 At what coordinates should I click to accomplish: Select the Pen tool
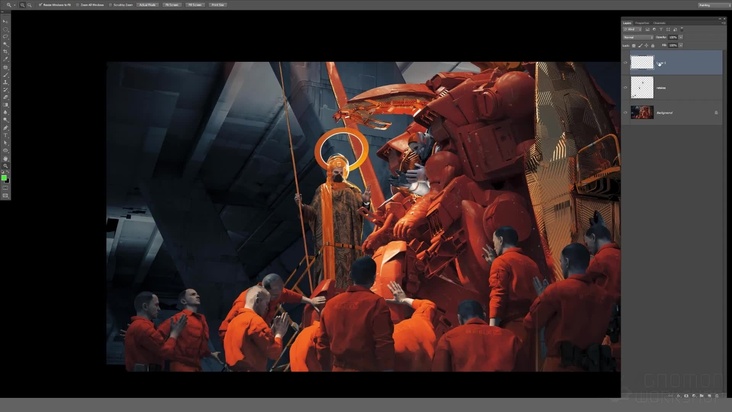(6, 128)
